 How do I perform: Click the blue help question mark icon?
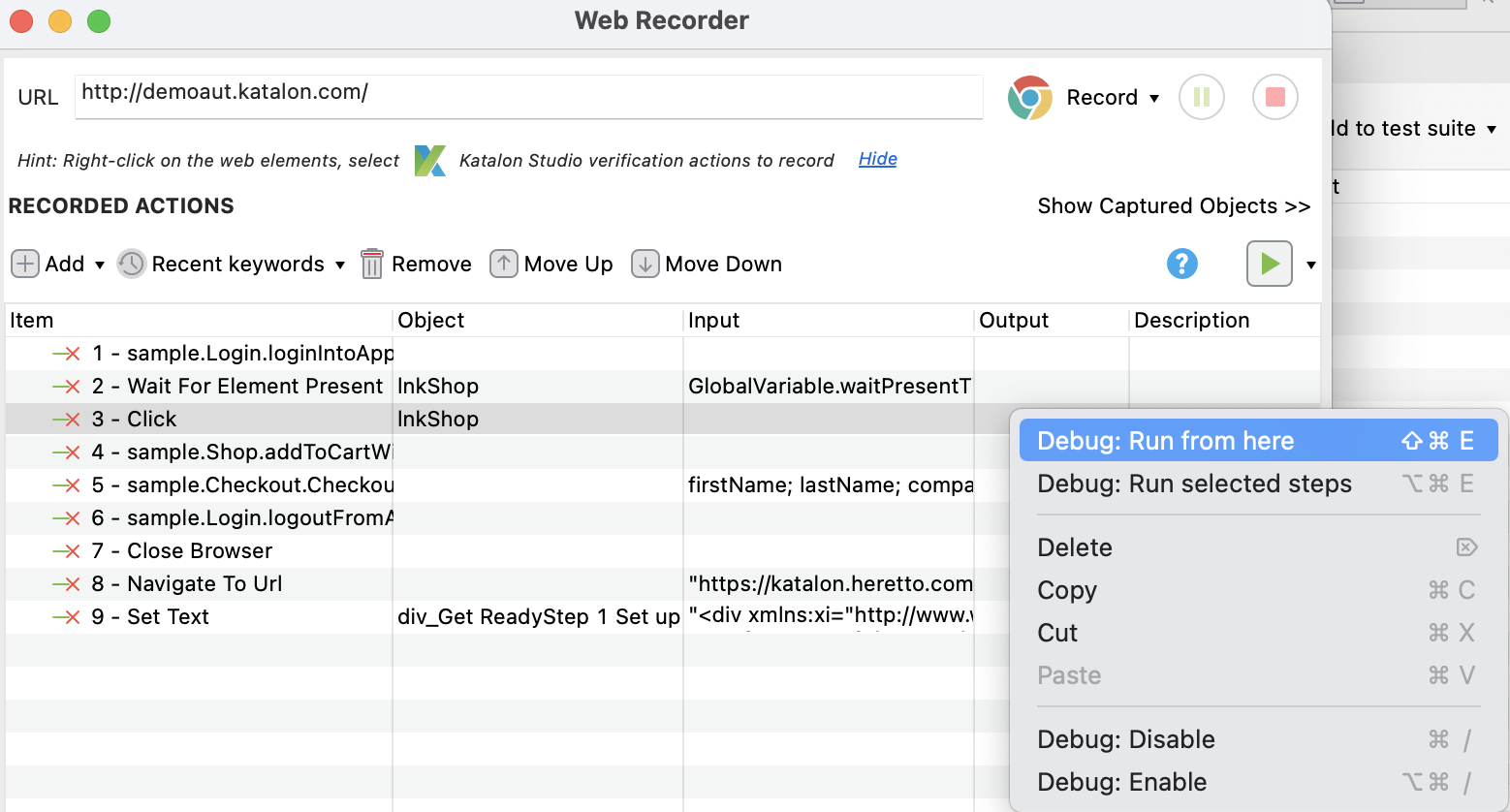(1181, 264)
